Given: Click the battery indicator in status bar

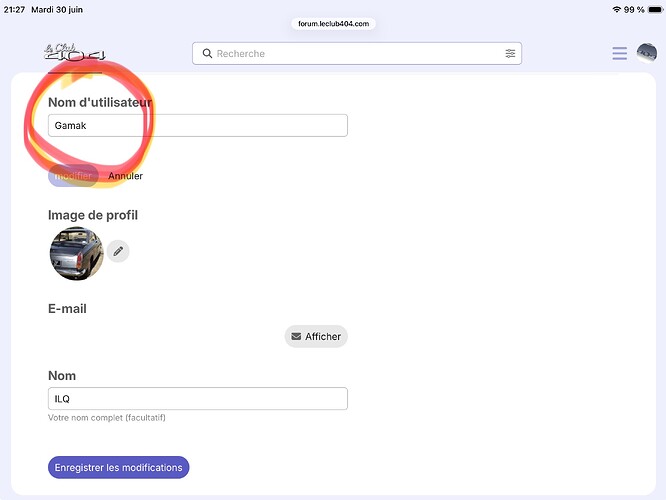Looking at the screenshot, I should (x=654, y=9).
